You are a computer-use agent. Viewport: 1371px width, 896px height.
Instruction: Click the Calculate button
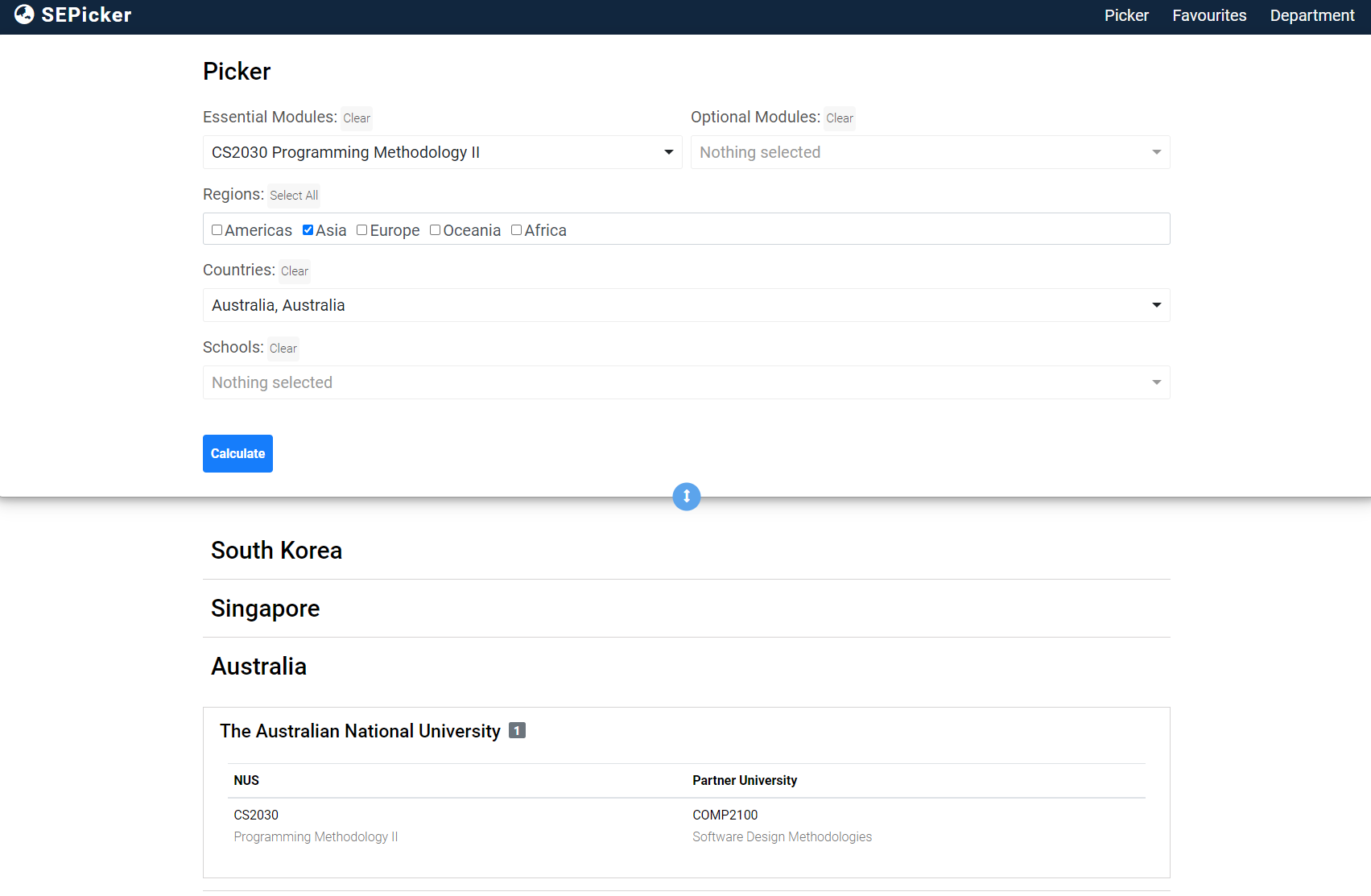click(x=237, y=453)
